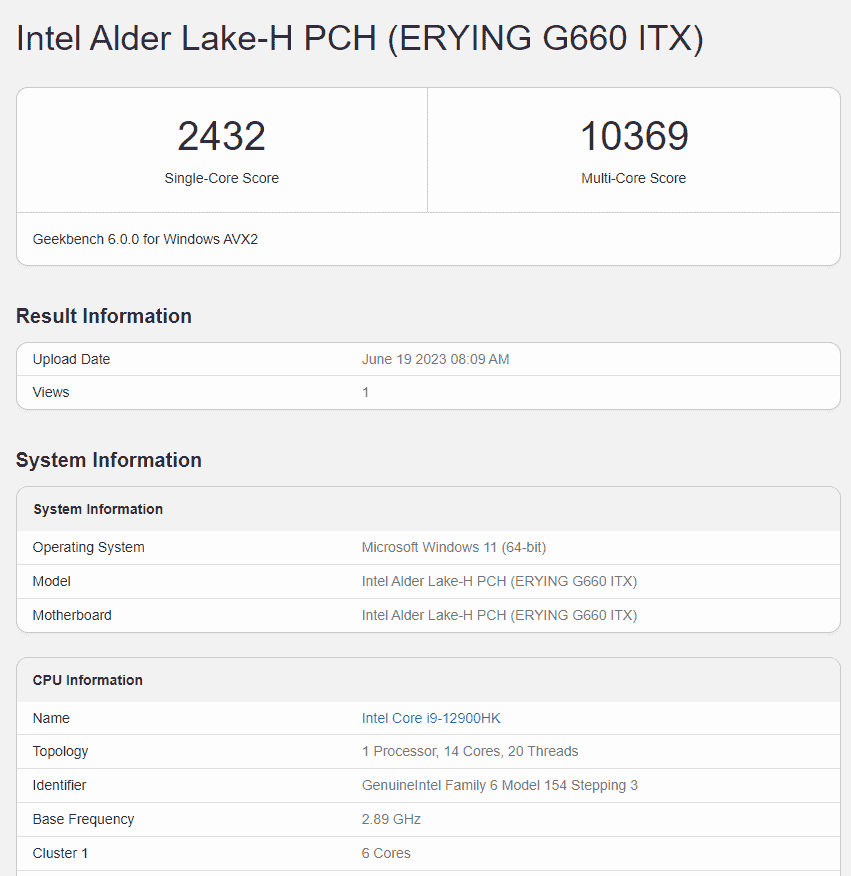This screenshot has height=876, width=851.
Task: Click the Model row value text
Action: [x=499, y=581]
